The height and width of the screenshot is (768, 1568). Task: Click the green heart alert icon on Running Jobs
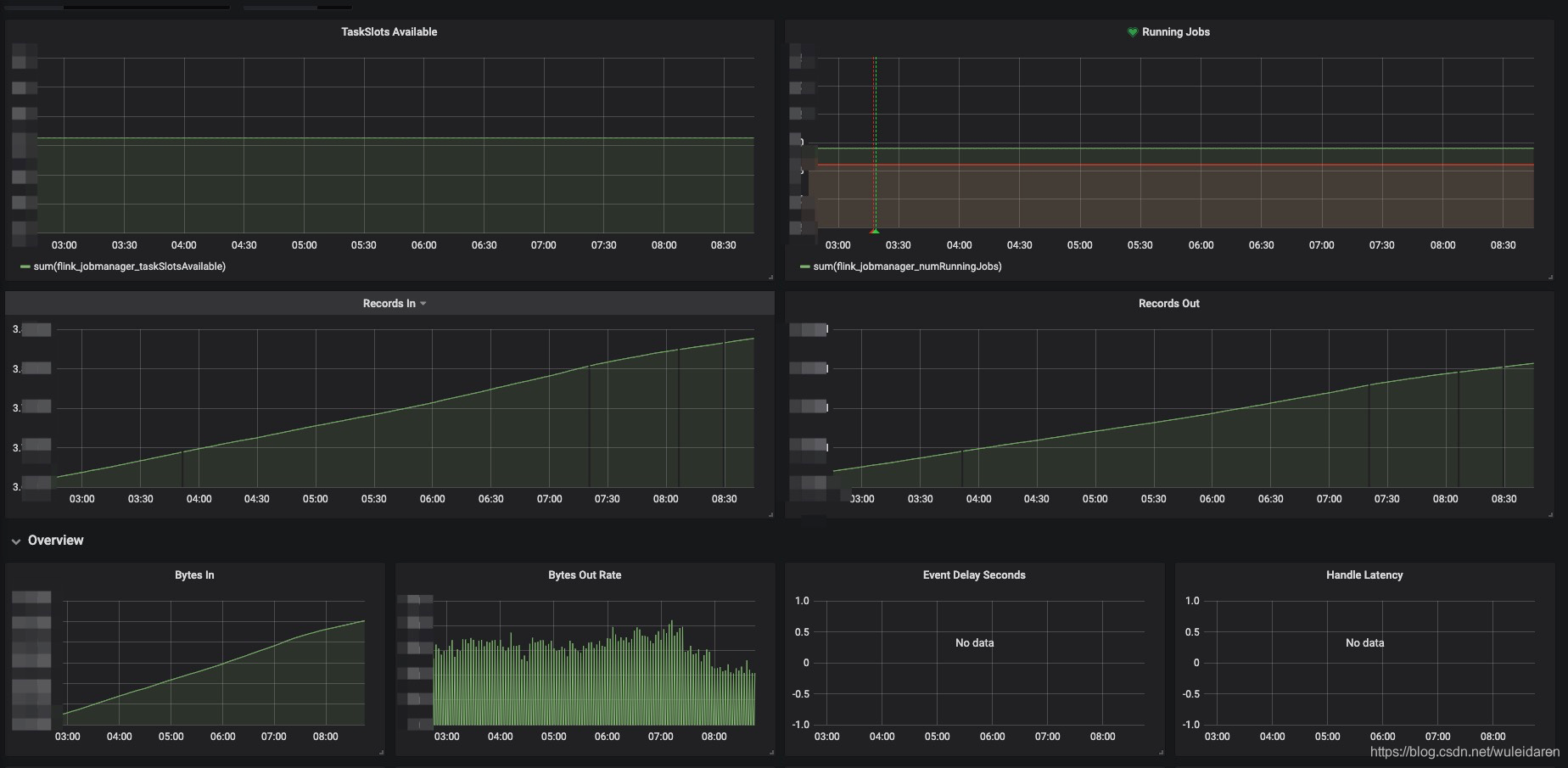tap(1132, 32)
